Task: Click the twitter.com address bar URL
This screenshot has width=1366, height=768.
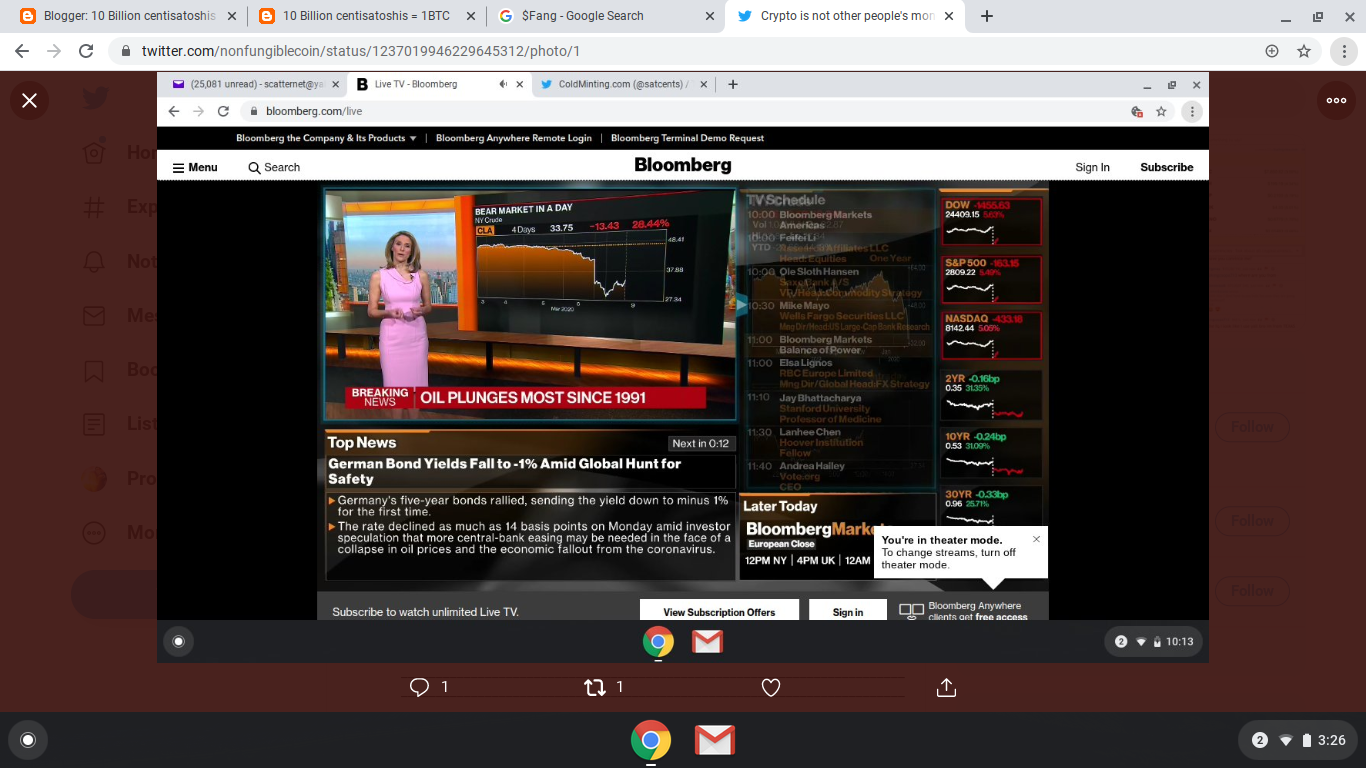Action: (360, 51)
